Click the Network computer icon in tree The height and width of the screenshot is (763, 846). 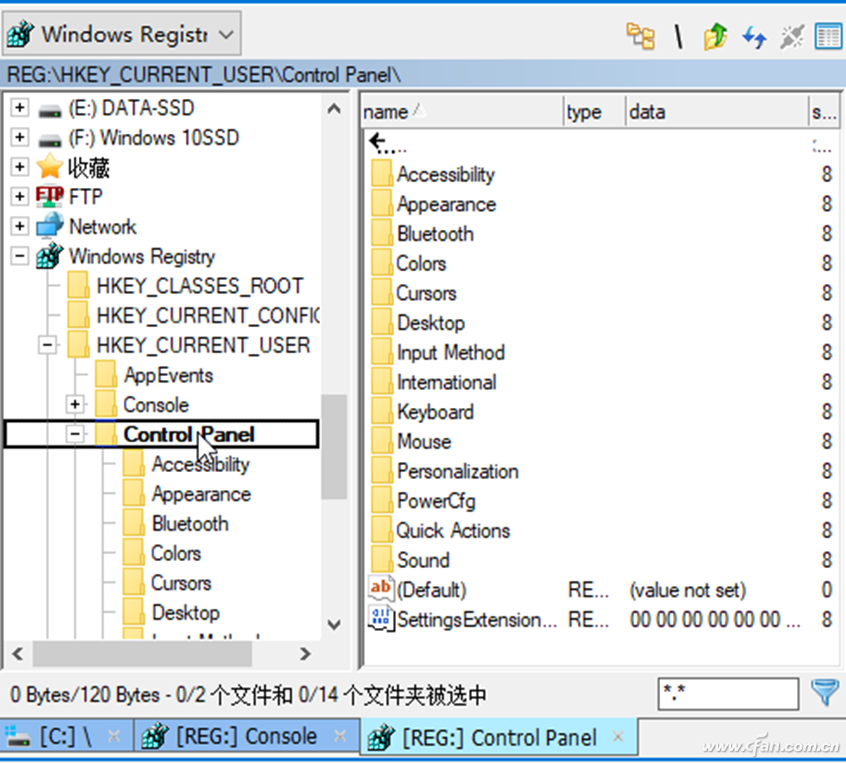[50, 226]
